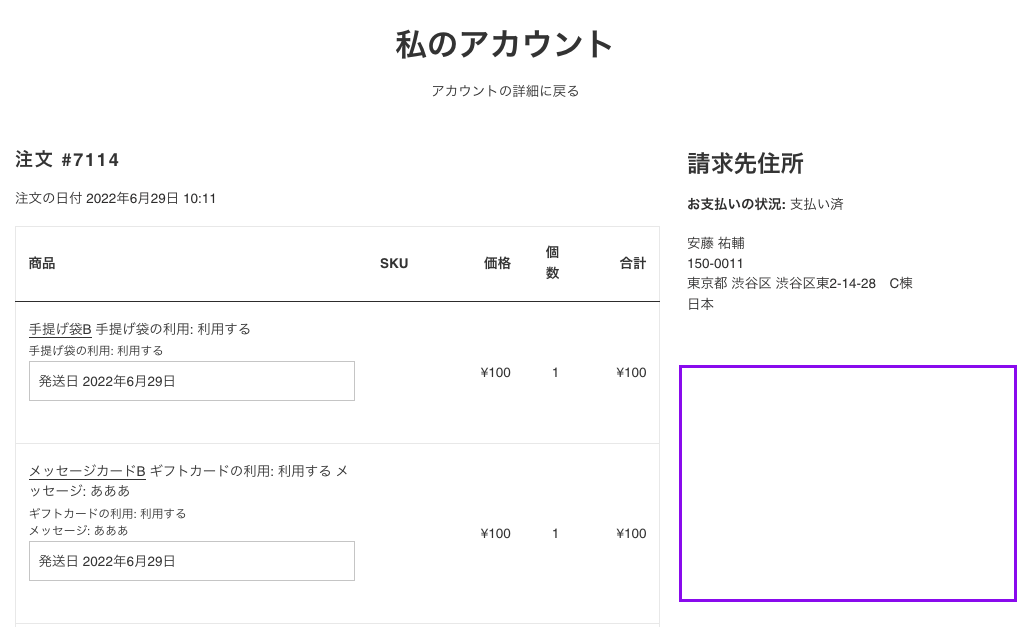This screenshot has width=1034, height=627.
Task: Click the 商品 column header
Action: 42,264
